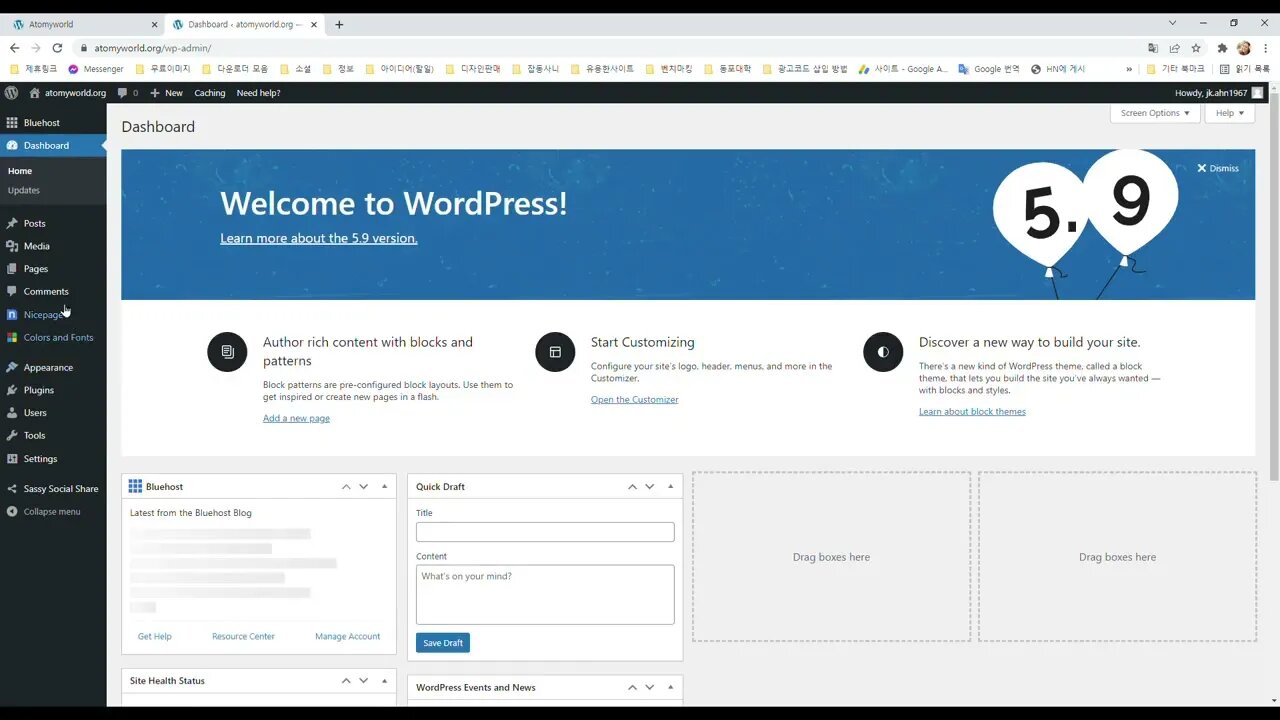Image resolution: width=1280 pixels, height=720 pixels.
Task: Open the atomyworld.org site link in the admin bar
Action: (x=67, y=93)
